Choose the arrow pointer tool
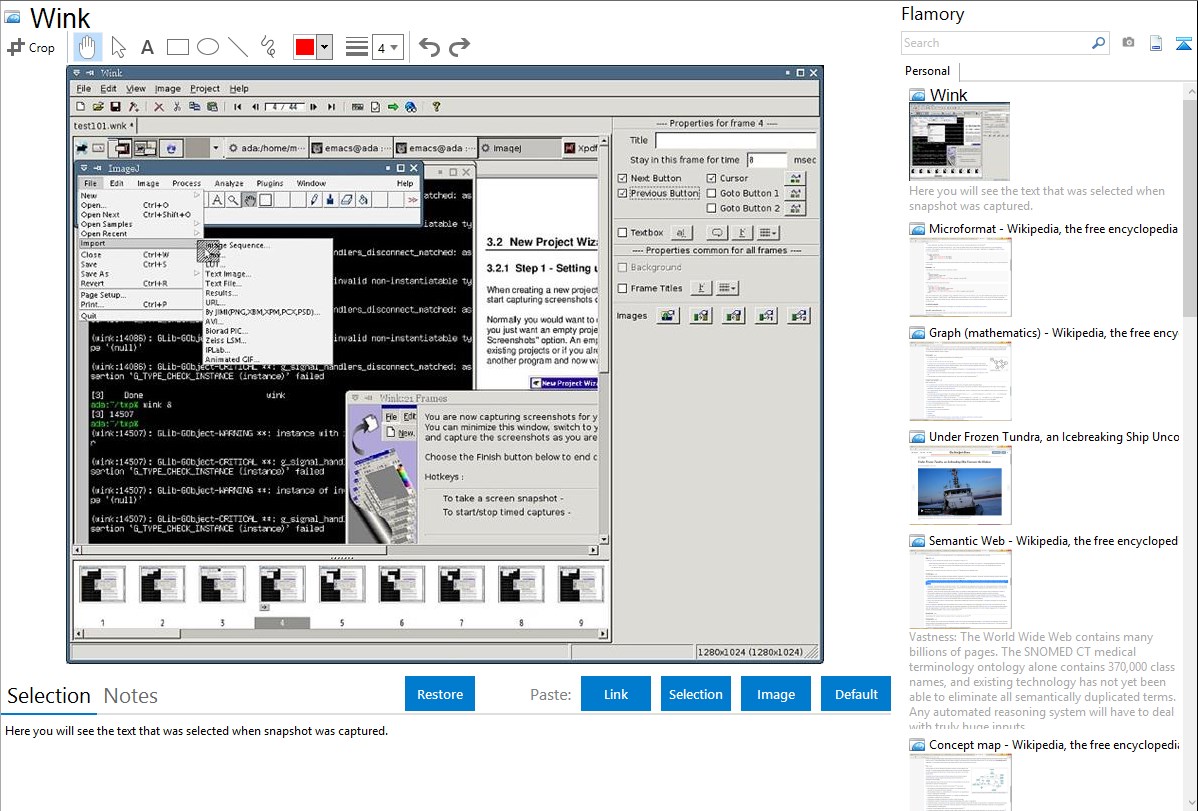Viewport: 1198px width, 811px height. point(118,47)
